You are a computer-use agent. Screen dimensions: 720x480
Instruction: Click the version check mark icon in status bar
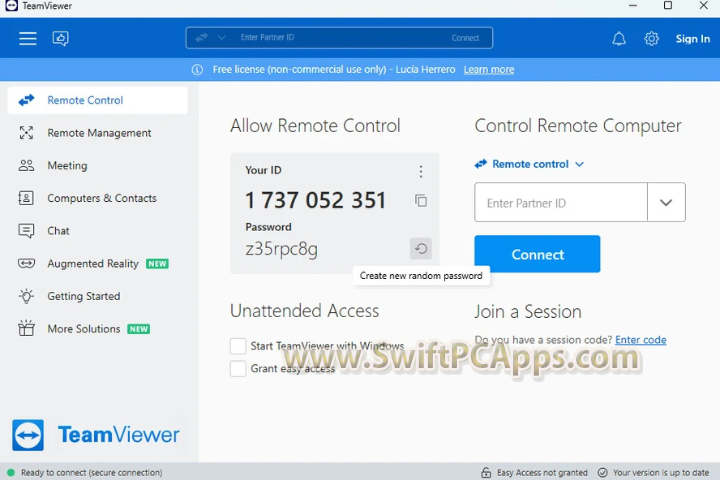coord(602,473)
